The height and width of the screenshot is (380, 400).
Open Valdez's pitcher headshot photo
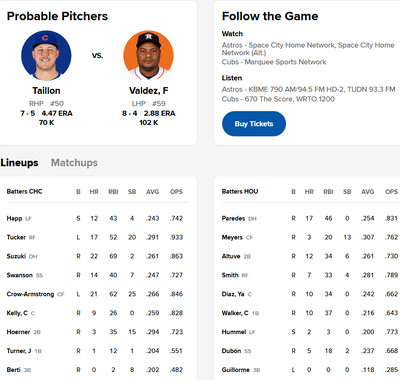pyautogui.click(x=148, y=55)
